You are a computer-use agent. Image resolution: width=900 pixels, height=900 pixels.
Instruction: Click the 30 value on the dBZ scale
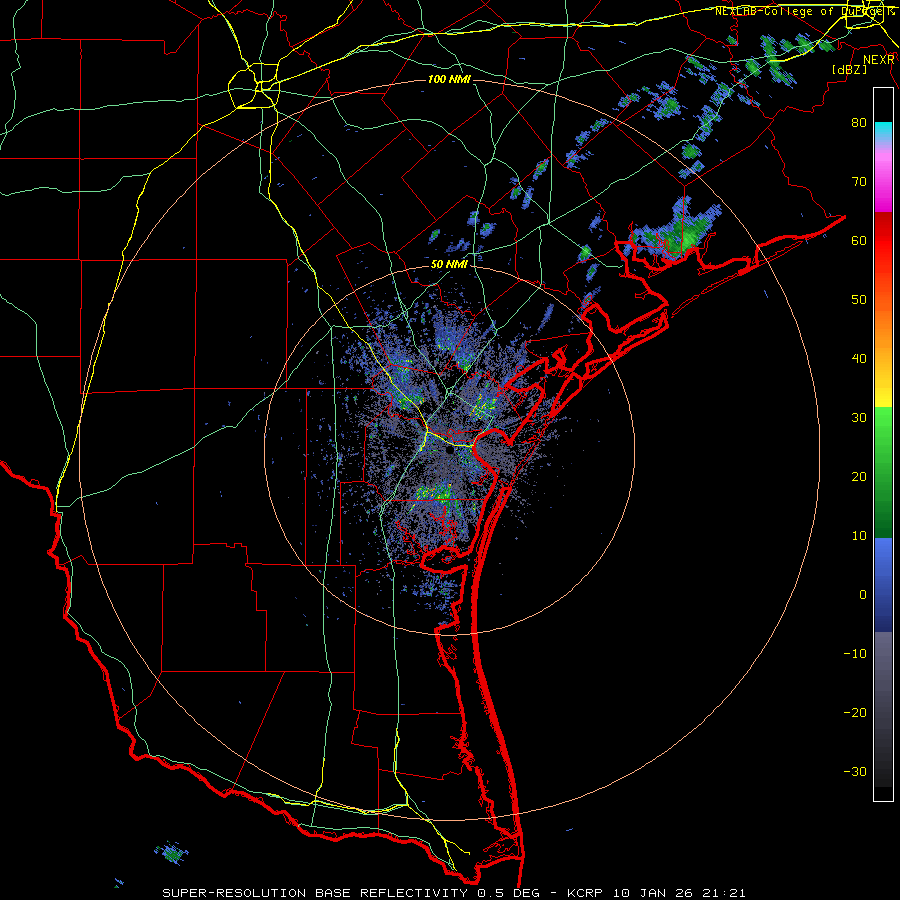[x=859, y=417]
